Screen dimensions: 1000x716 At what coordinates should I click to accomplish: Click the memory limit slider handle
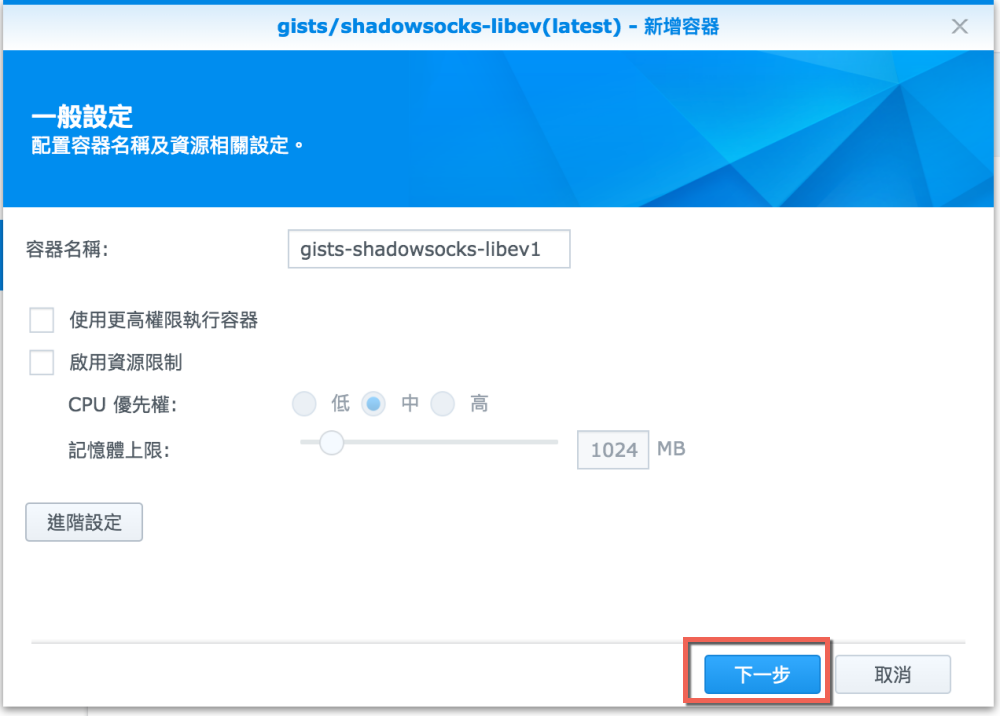332,442
